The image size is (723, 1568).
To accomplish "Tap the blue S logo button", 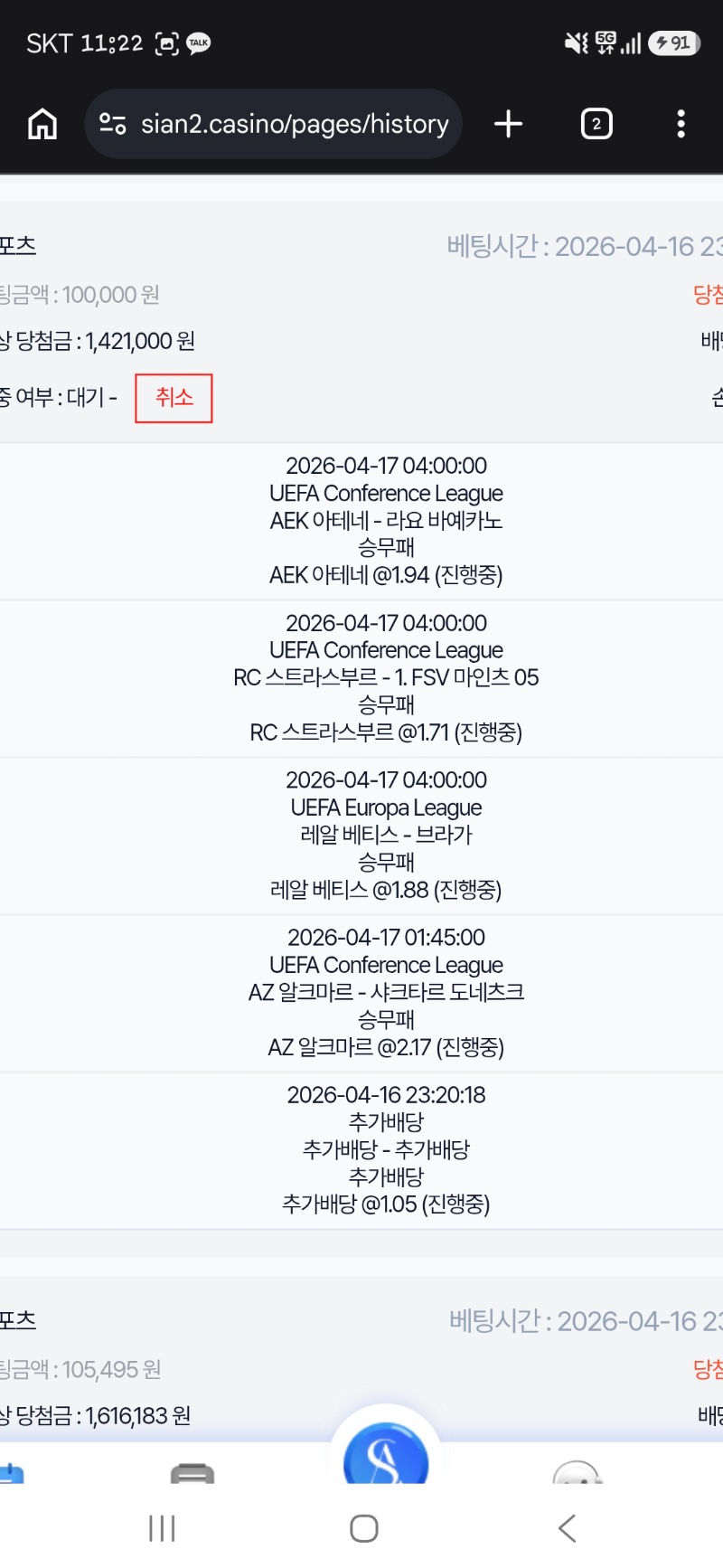I will point(386,1457).
